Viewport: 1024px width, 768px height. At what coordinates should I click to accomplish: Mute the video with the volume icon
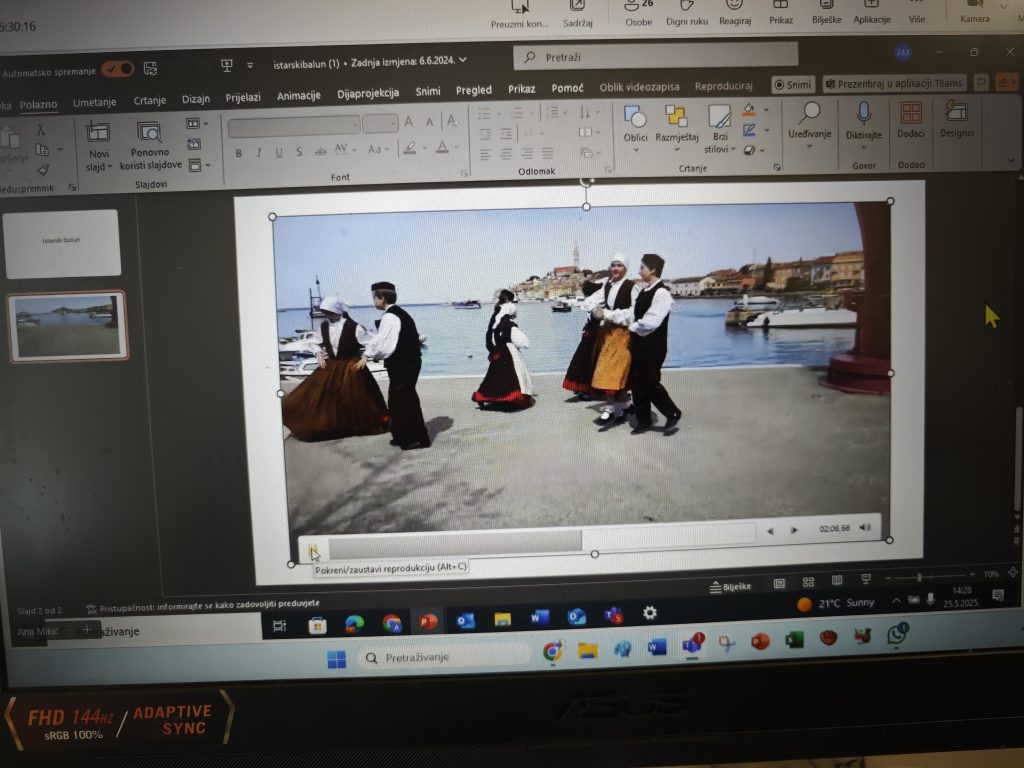pyautogui.click(x=865, y=528)
